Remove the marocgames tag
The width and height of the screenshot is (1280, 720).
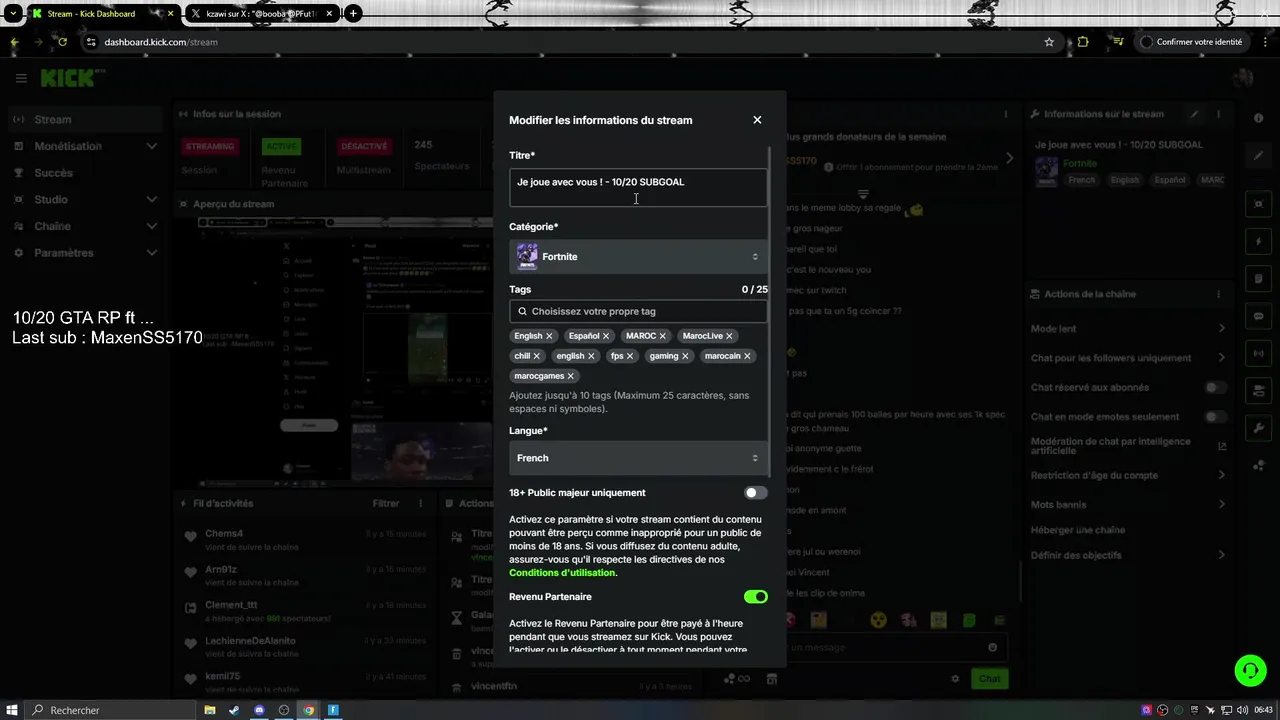[x=571, y=376]
